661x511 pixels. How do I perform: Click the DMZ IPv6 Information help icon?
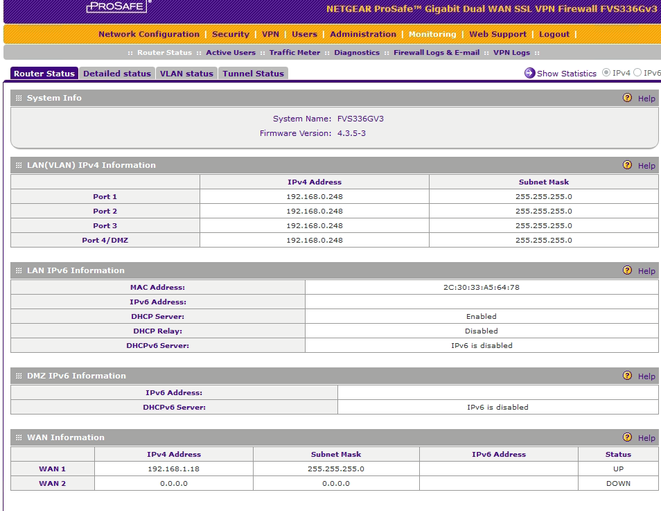coord(627,376)
